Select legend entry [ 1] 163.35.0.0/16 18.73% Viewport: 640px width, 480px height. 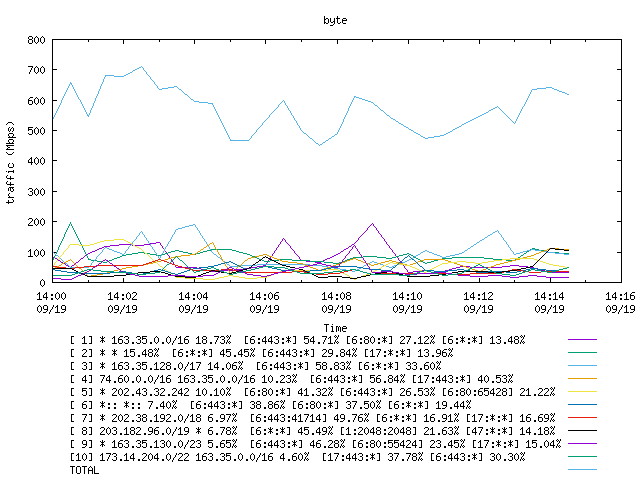pos(298,340)
